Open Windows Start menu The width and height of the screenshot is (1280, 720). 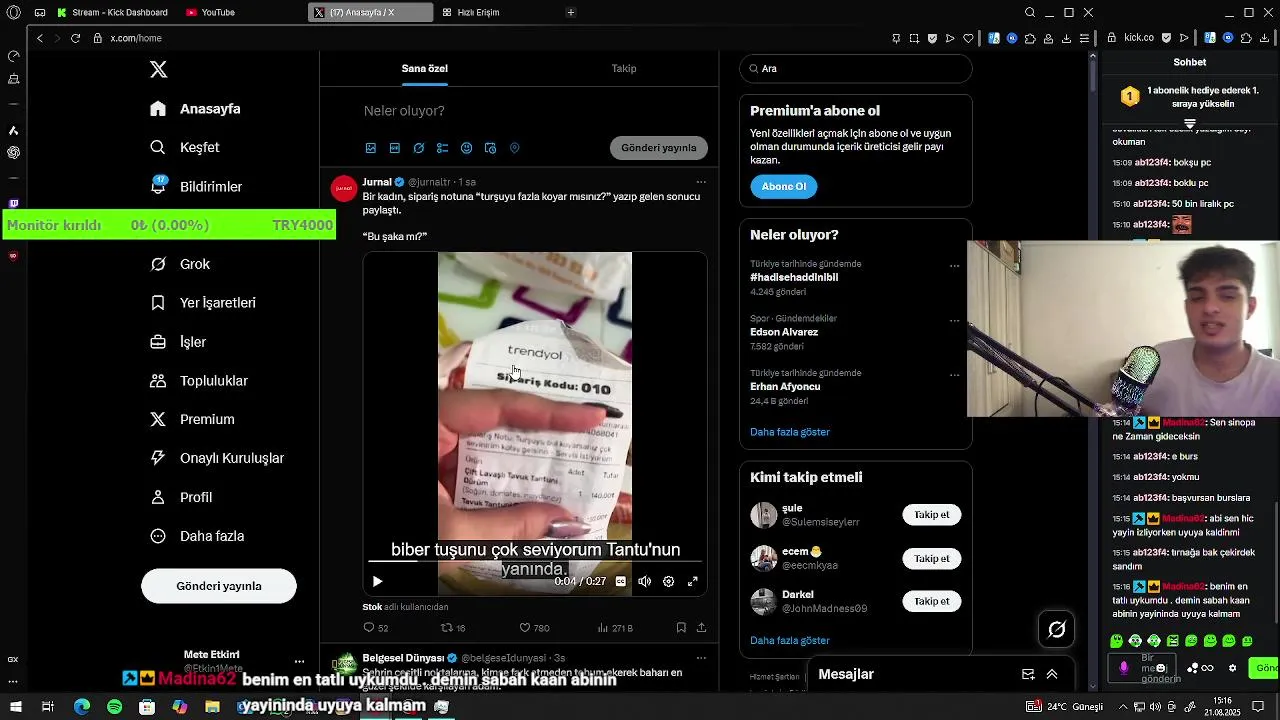(x=16, y=707)
